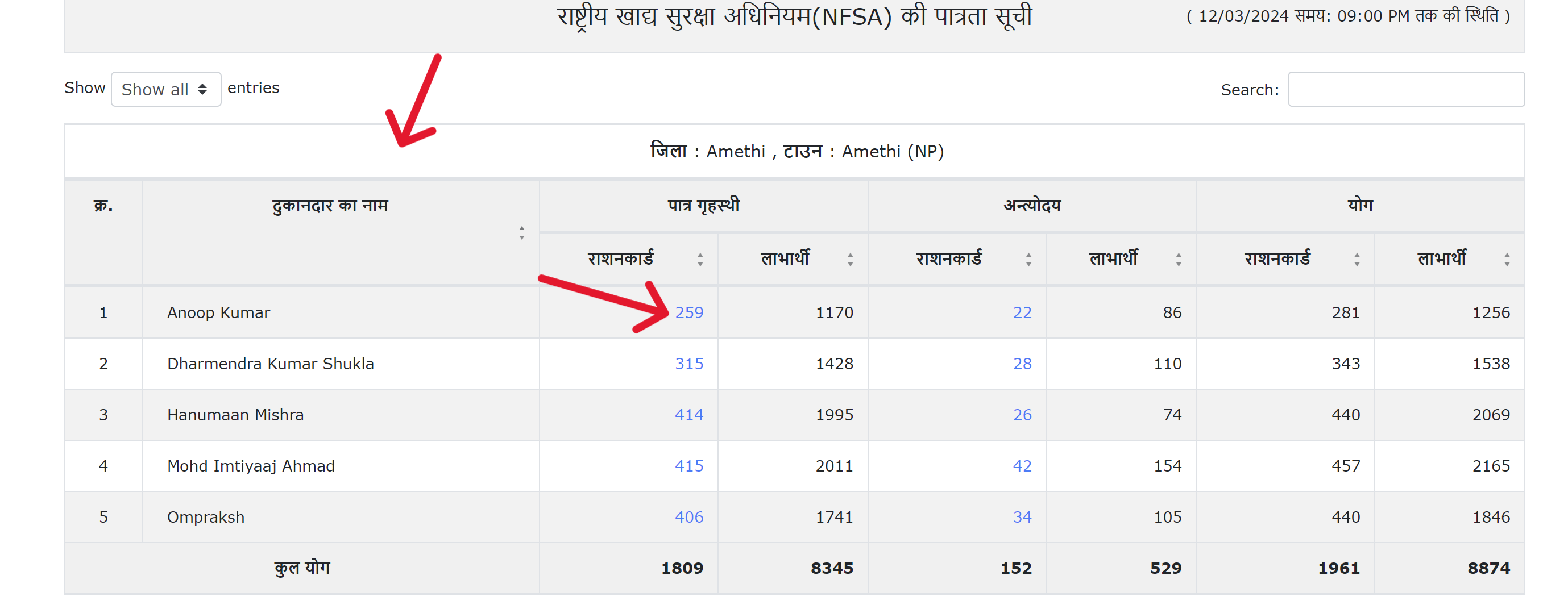Open Antyodaya link 34 for Ompraksh
Viewport: 1568px width, 613px height.
(1023, 516)
